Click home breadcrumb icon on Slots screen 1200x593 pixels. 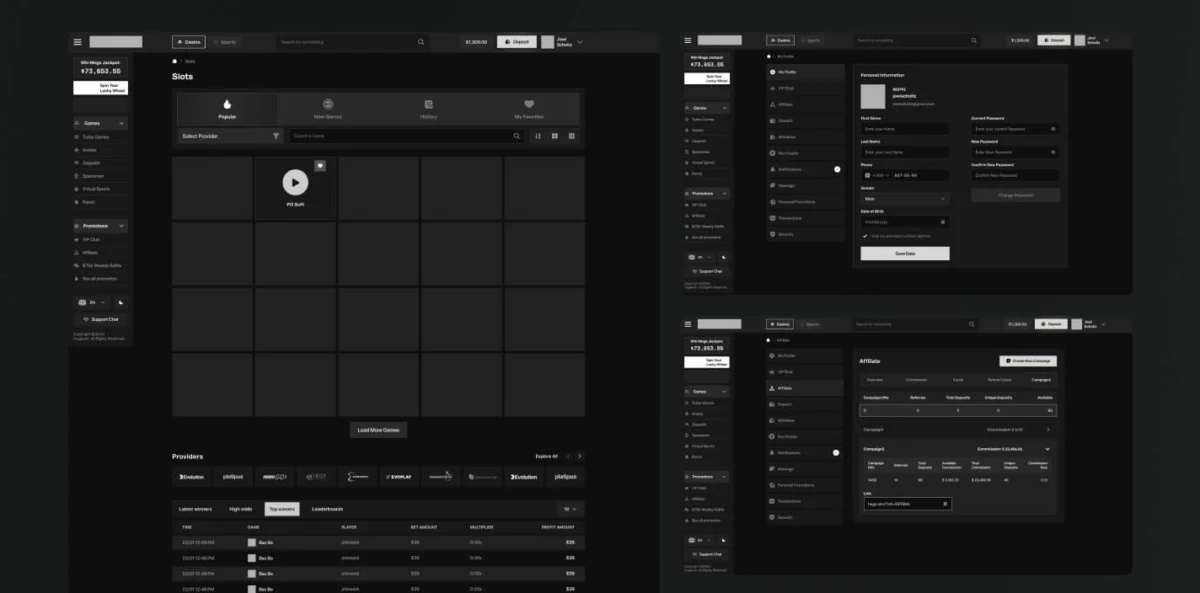(x=174, y=61)
